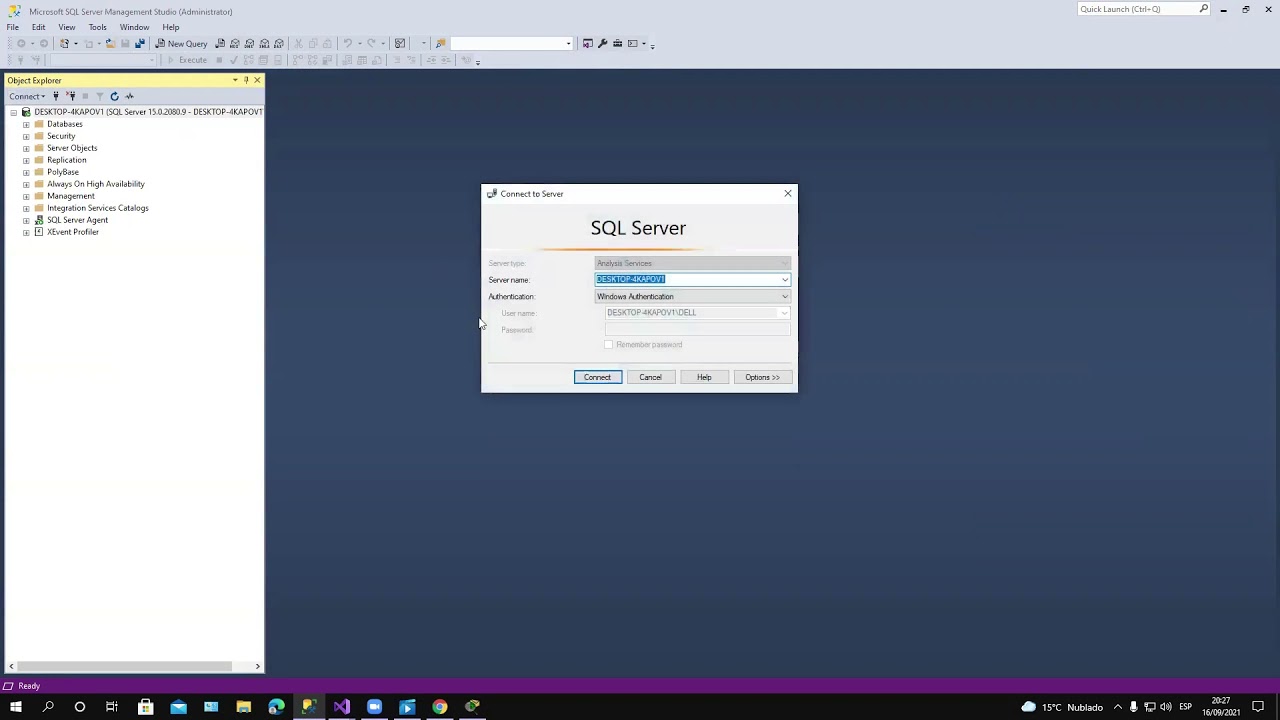This screenshot has height=720, width=1280.
Task: Expand the SQL Server Agent node
Action: [26, 220]
